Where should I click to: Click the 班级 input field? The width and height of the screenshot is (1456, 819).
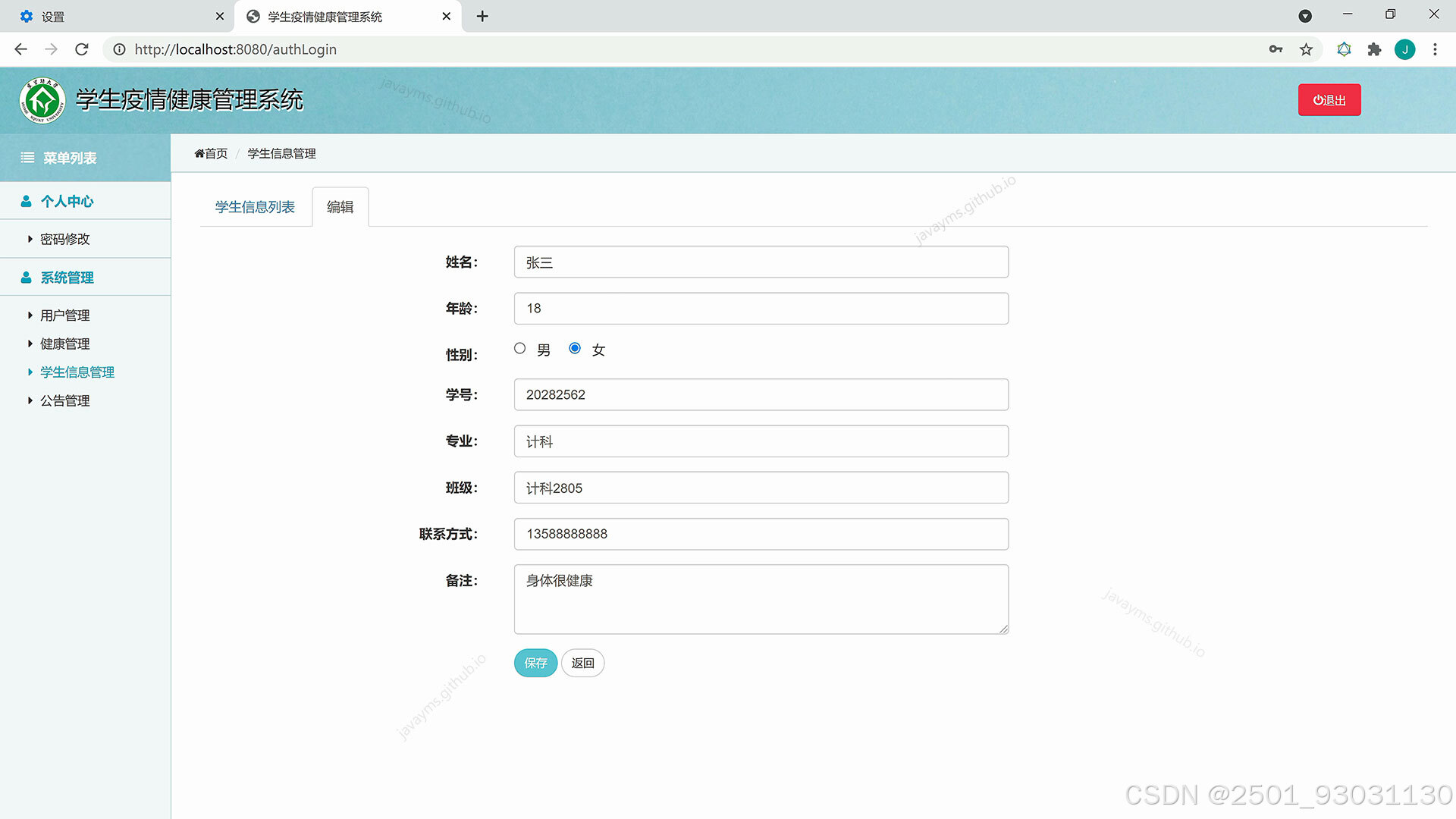click(761, 488)
